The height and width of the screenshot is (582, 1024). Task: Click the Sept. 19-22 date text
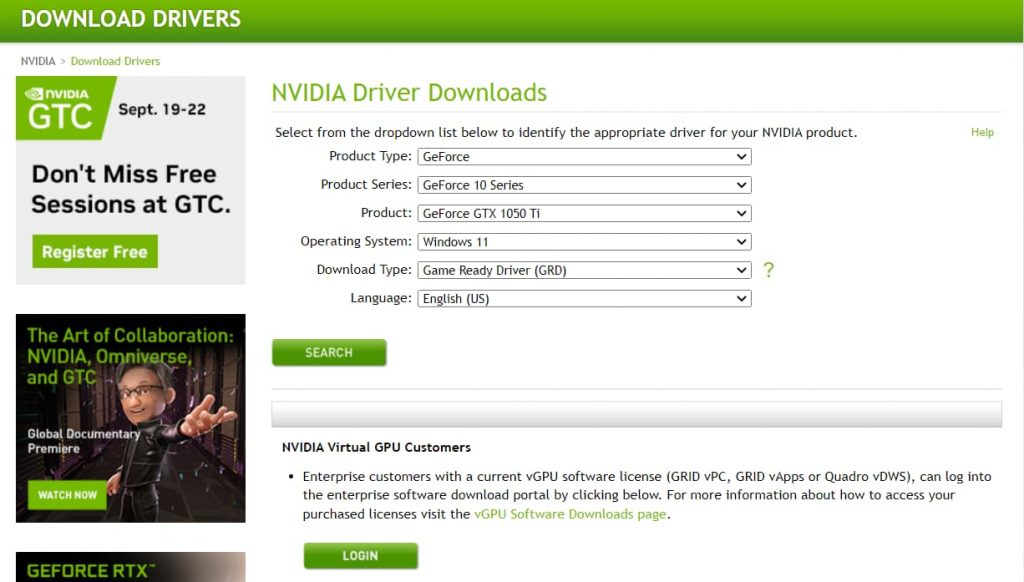[162, 109]
